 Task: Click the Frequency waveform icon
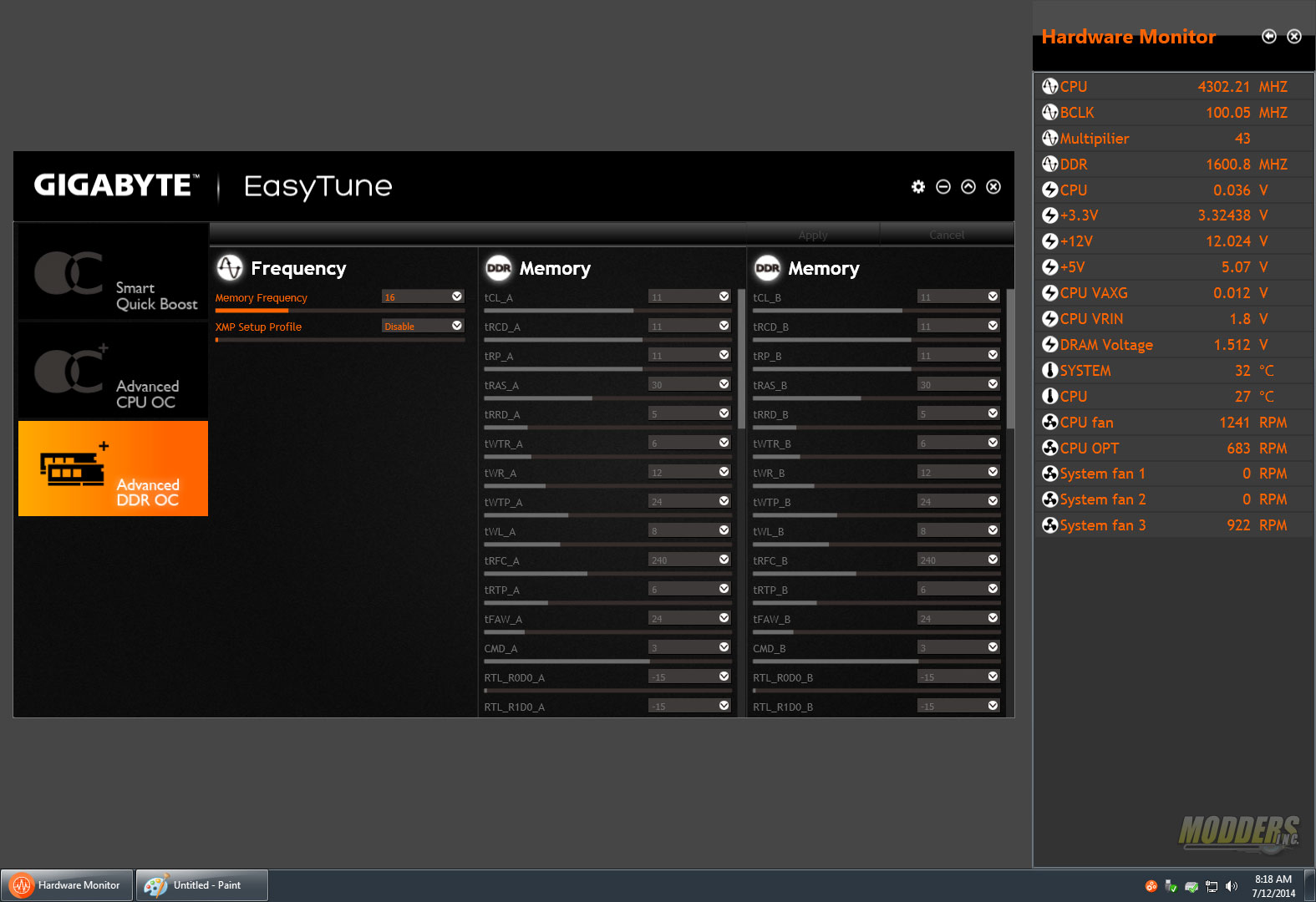[x=230, y=267]
